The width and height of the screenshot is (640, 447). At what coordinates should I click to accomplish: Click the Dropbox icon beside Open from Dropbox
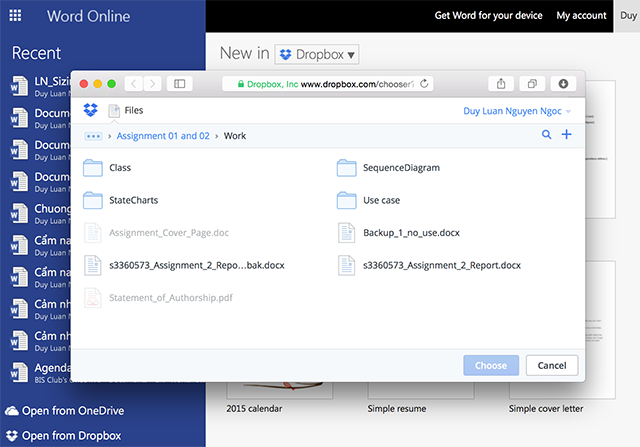[x=12, y=436]
